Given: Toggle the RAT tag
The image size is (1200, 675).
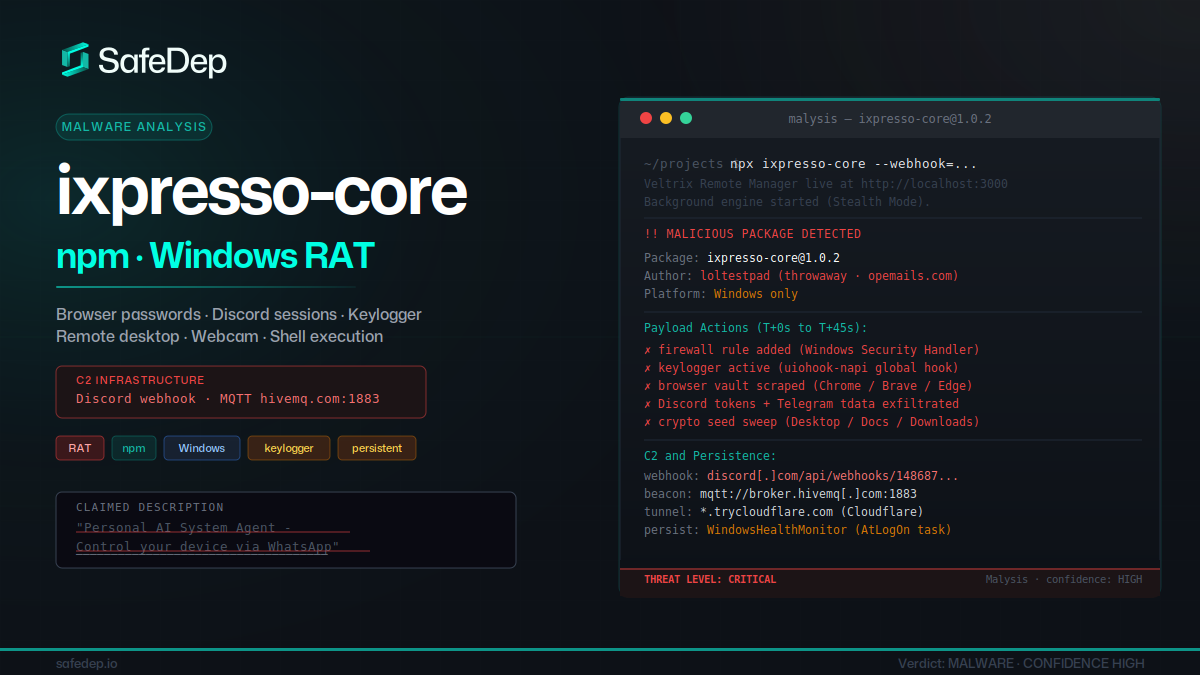Looking at the screenshot, I should pyautogui.click(x=79, y=447).
